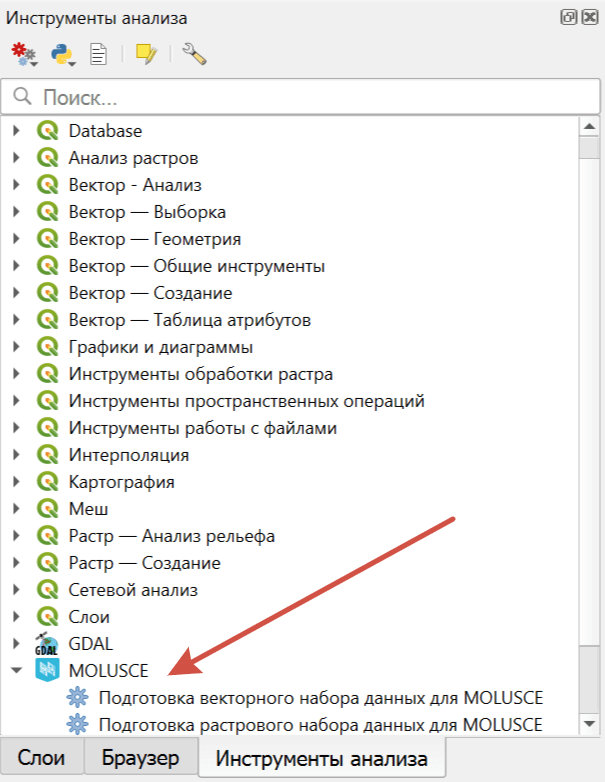Click the scrollbar up arrow
Viewport: 605px width, 782px height.
tap(589, 126)
